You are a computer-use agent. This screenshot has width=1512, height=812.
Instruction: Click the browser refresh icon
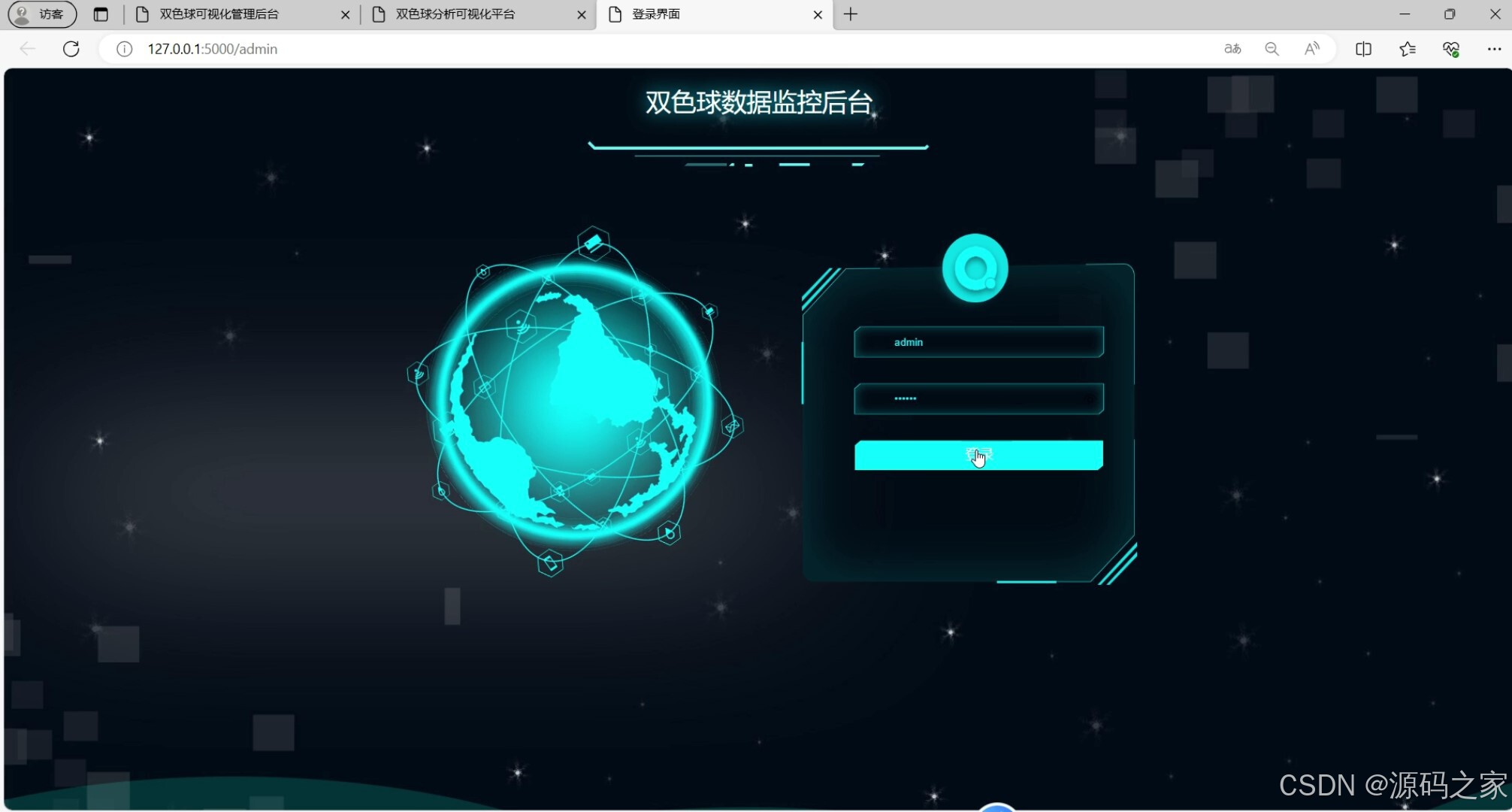71,49
